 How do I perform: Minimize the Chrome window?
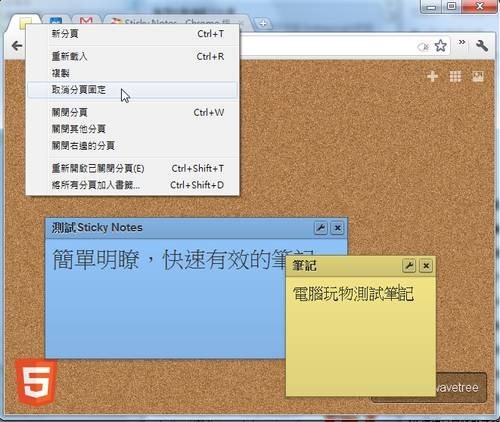[x=432, y=7]
